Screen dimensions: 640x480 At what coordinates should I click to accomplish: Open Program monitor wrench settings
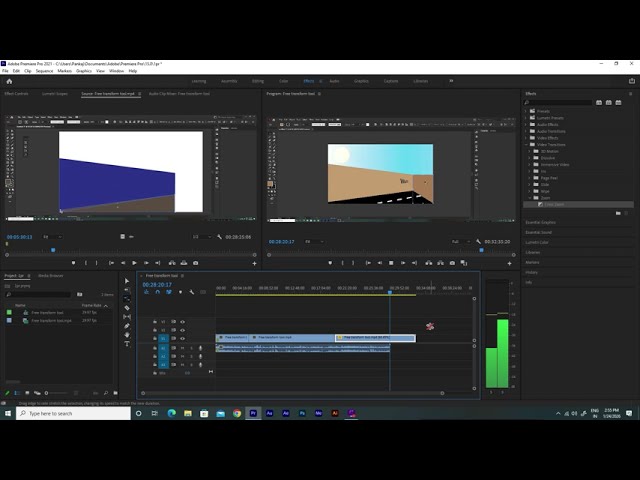pyautogui.click(x=478, y=242)
